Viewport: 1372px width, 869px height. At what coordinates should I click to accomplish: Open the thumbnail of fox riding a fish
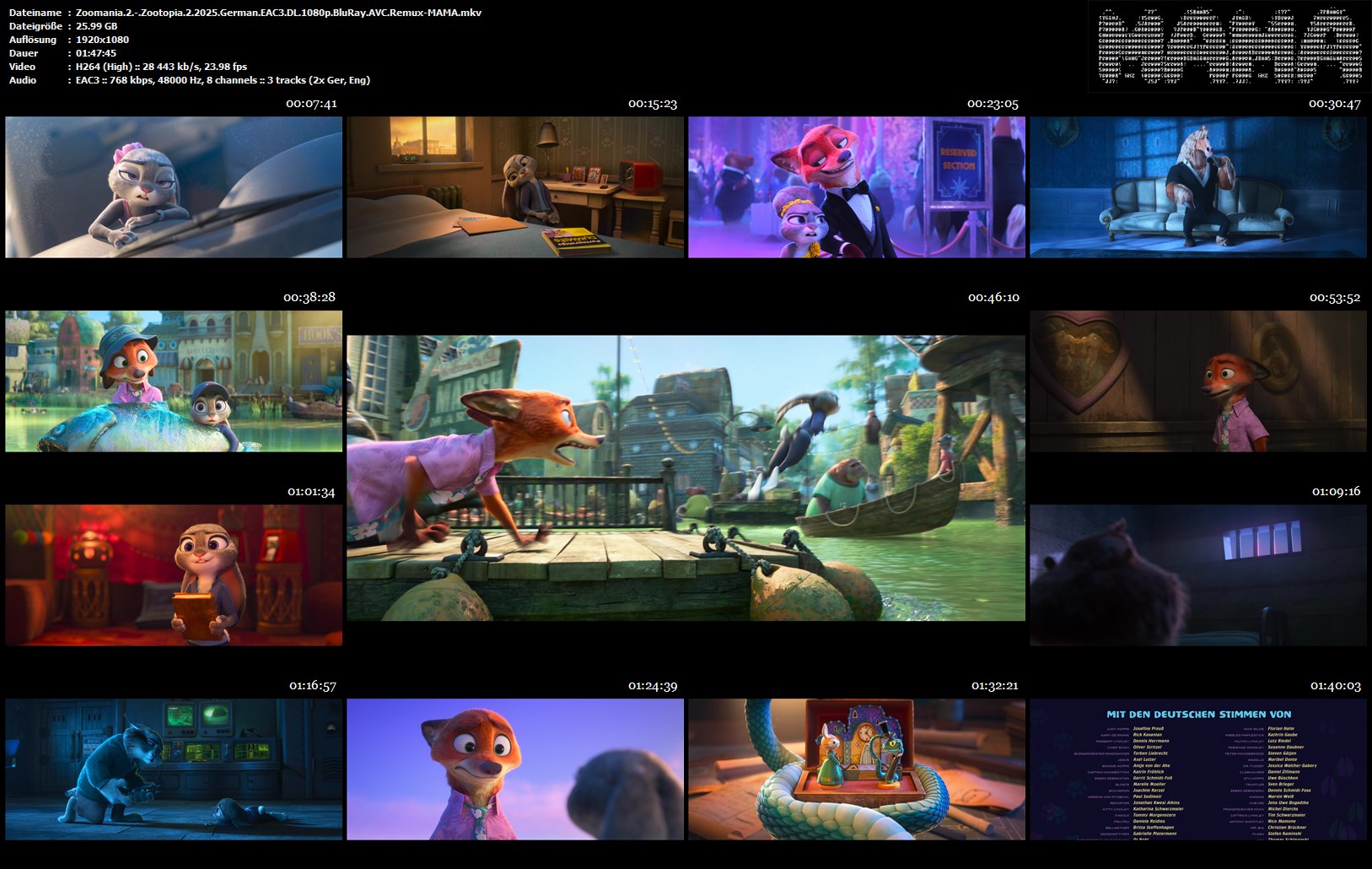point(174,381)
